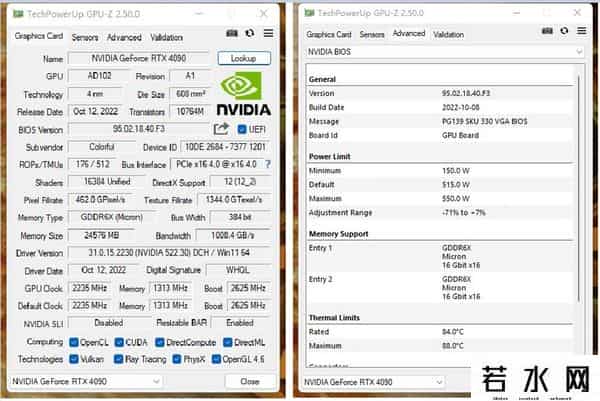Click the Close button in left window
This screenshot has width=600, height=401.
tap(250, 381)
